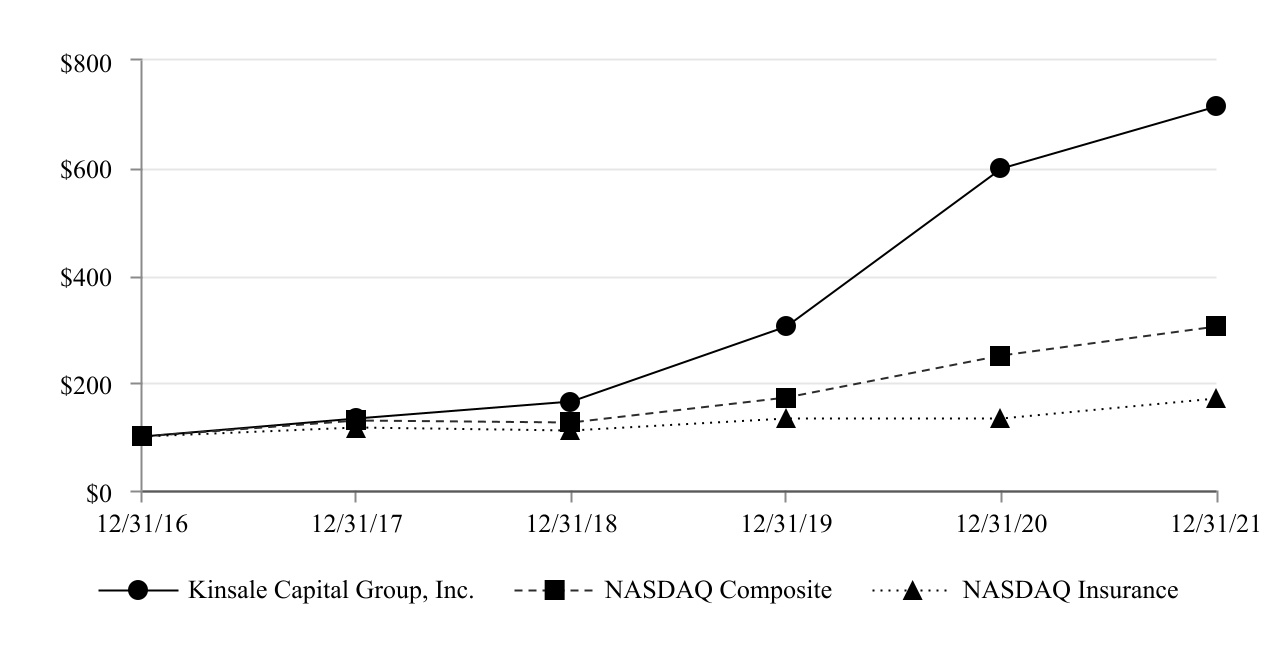The height and width of the screenshot is (672, 1276).
Task: Select the NASDAQ Insurance legend label
Action: (1069, 591)
